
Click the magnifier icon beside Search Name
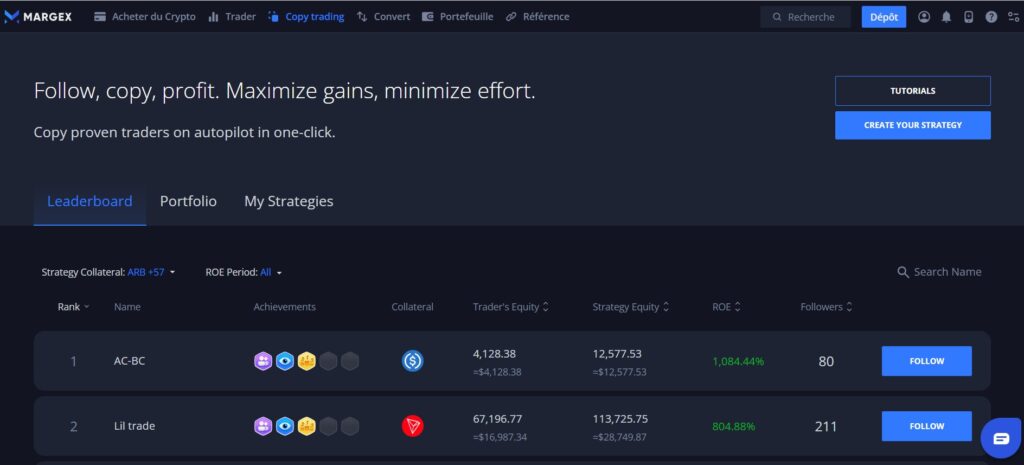(903, 272)
